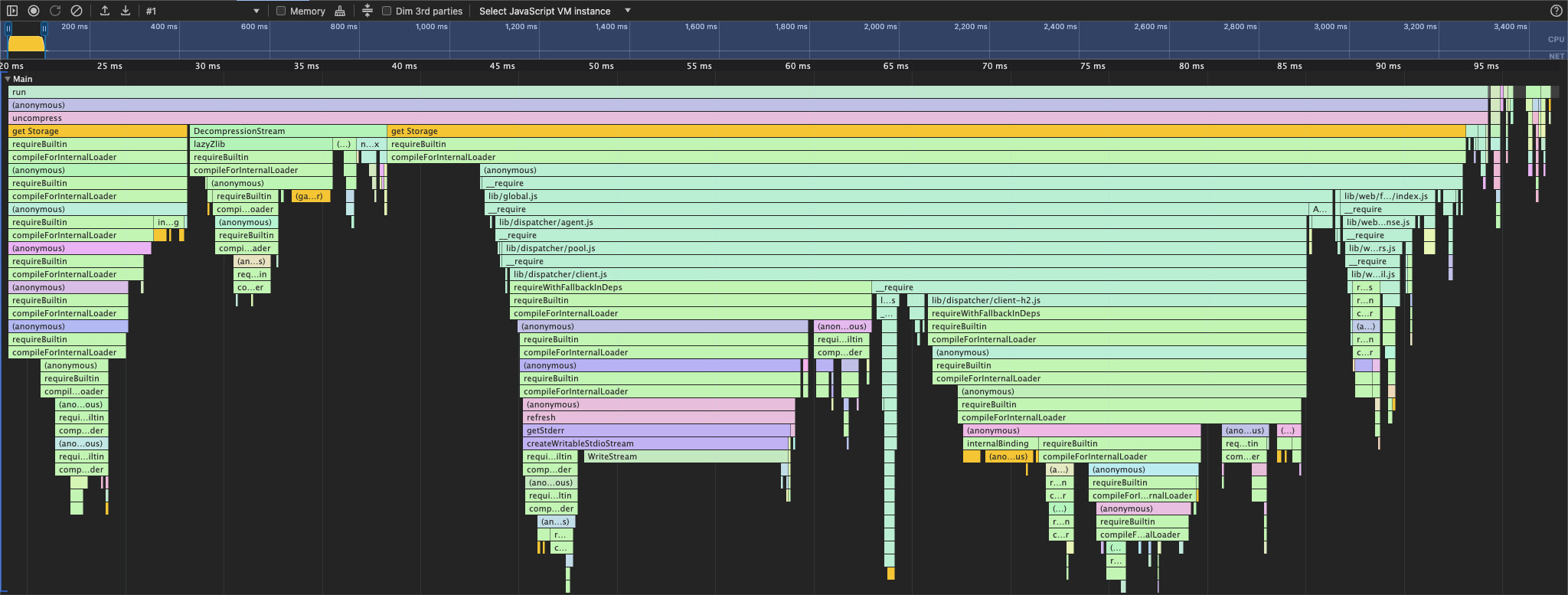
Task: Click the lib/dispatcher/client.js frame
Action: pos(908,274)
